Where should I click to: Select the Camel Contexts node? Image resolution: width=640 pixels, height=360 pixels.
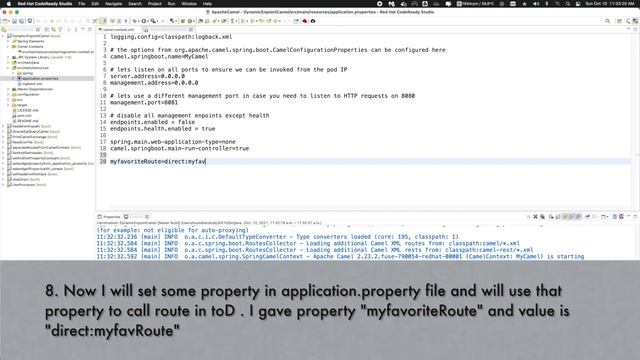[x=30, y=47]
